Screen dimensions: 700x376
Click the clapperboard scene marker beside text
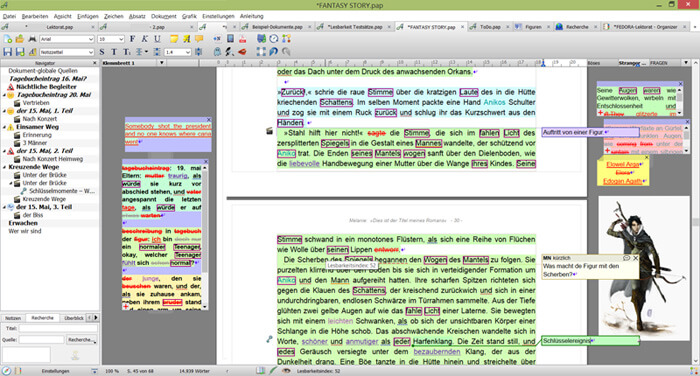pyautogui.click(x=269, y=131)
